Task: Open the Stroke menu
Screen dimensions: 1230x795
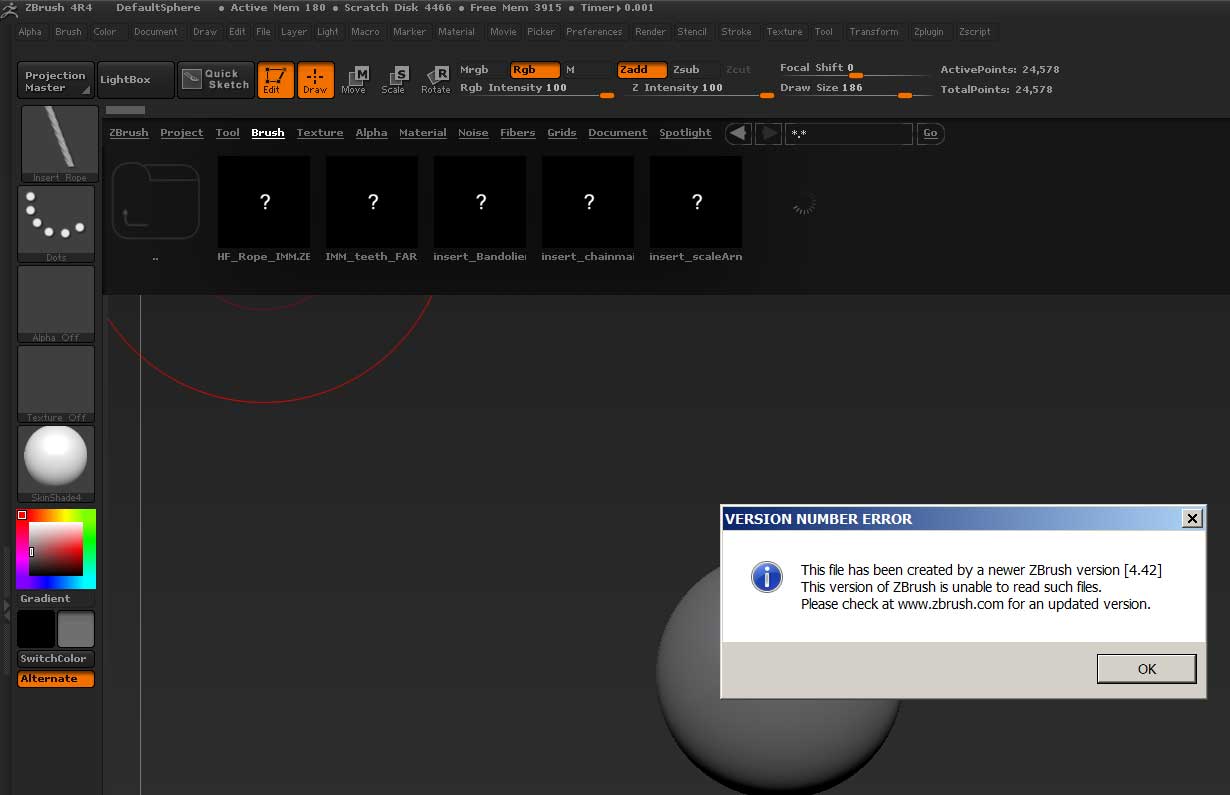Action: (737, 32)
